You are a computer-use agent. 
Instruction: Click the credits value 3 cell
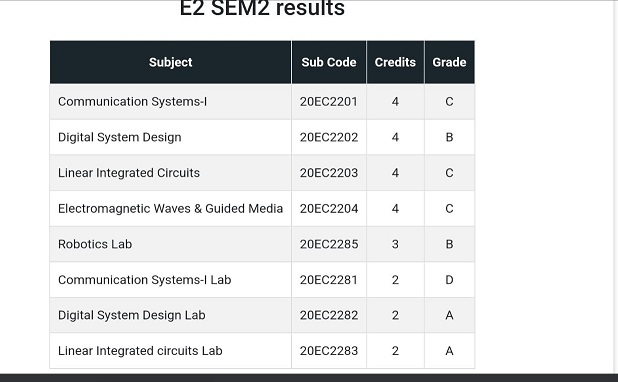[395, 244]
